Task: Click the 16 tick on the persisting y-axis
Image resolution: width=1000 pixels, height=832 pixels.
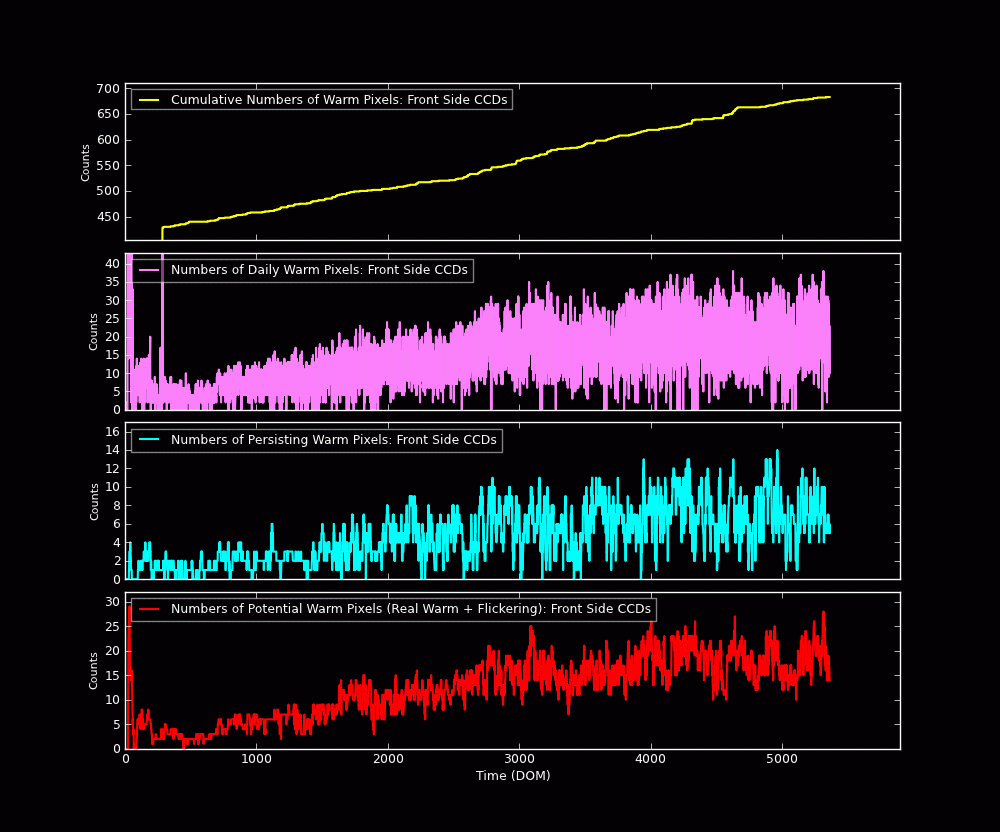Action: click(113, 432)
